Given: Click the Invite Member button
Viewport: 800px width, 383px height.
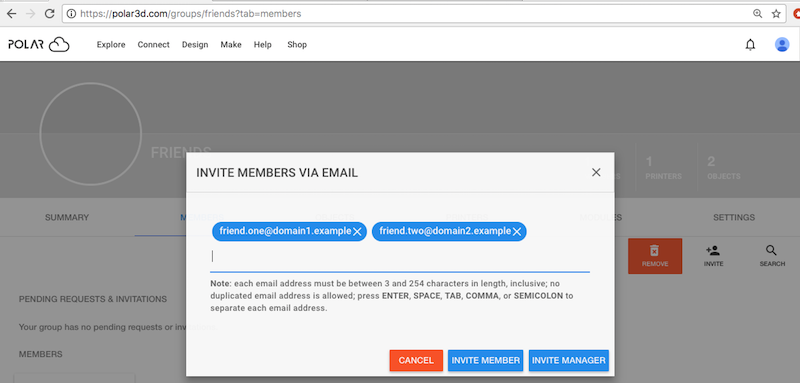Looking at the screenshot, I should pyautogui.click(x=486, y=361).
